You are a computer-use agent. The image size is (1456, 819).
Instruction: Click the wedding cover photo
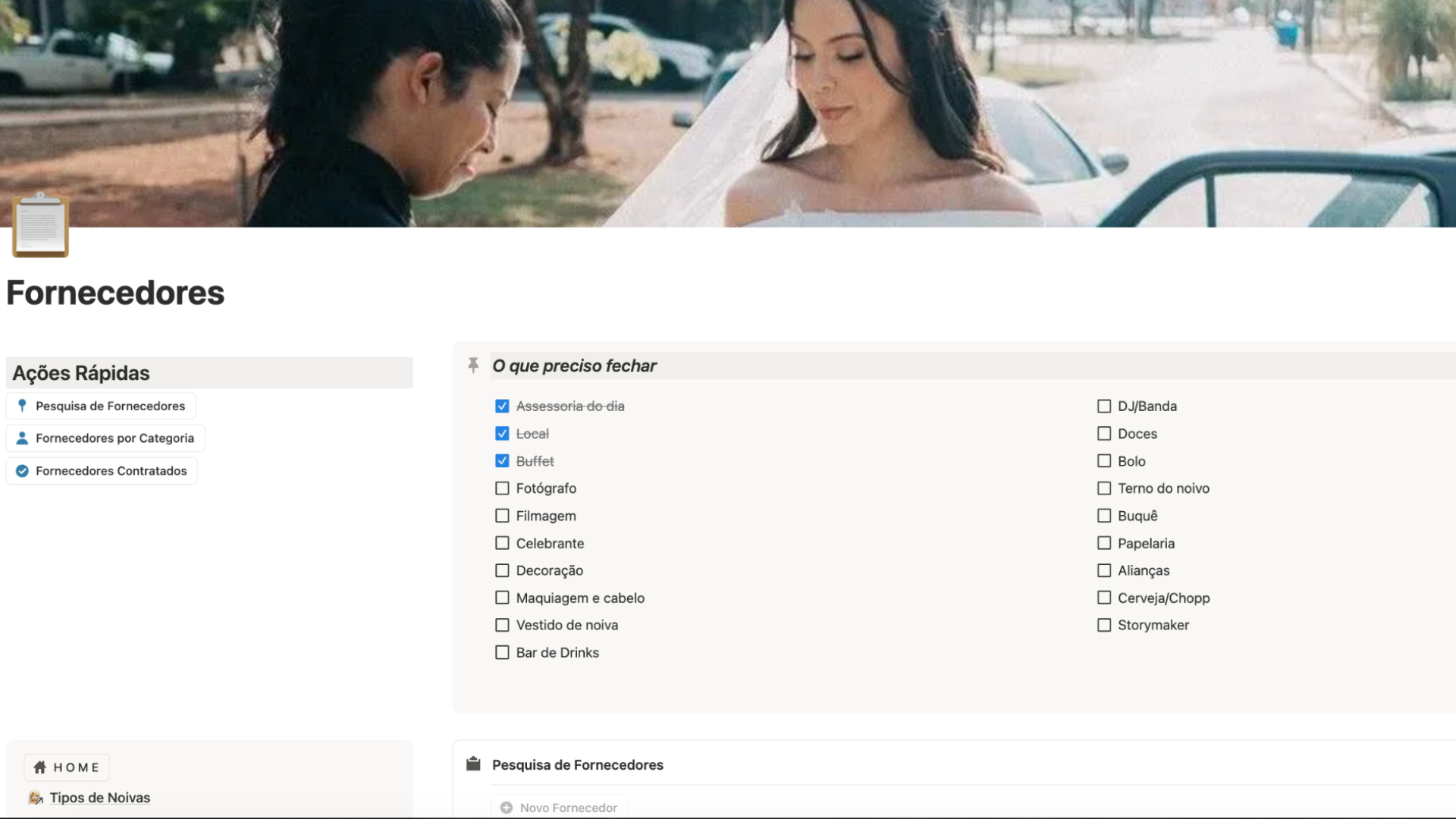point(728,114)
